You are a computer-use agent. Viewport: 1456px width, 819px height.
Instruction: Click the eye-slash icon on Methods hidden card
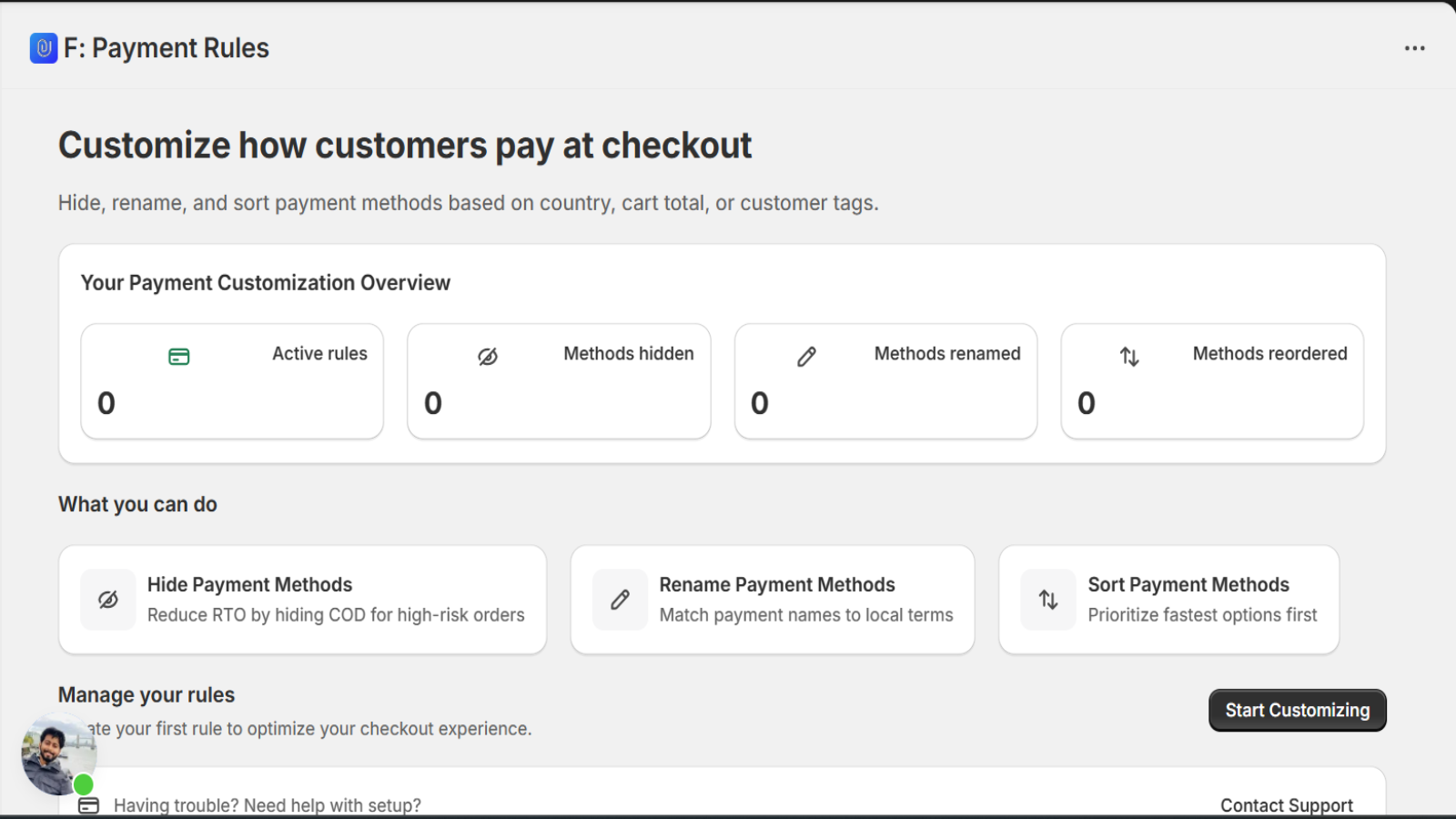point(488,357)
